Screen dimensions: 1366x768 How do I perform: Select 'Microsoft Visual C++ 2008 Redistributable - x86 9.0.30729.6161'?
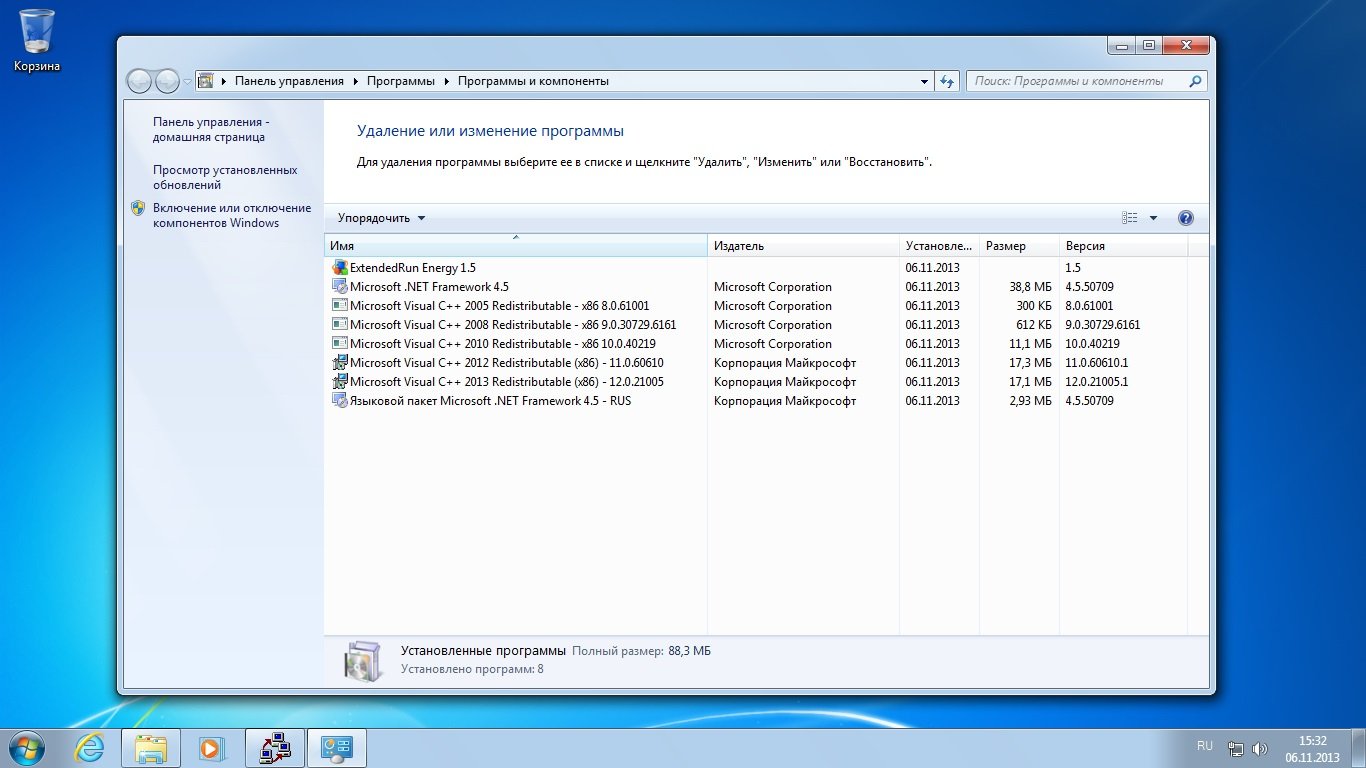point(513,325)
